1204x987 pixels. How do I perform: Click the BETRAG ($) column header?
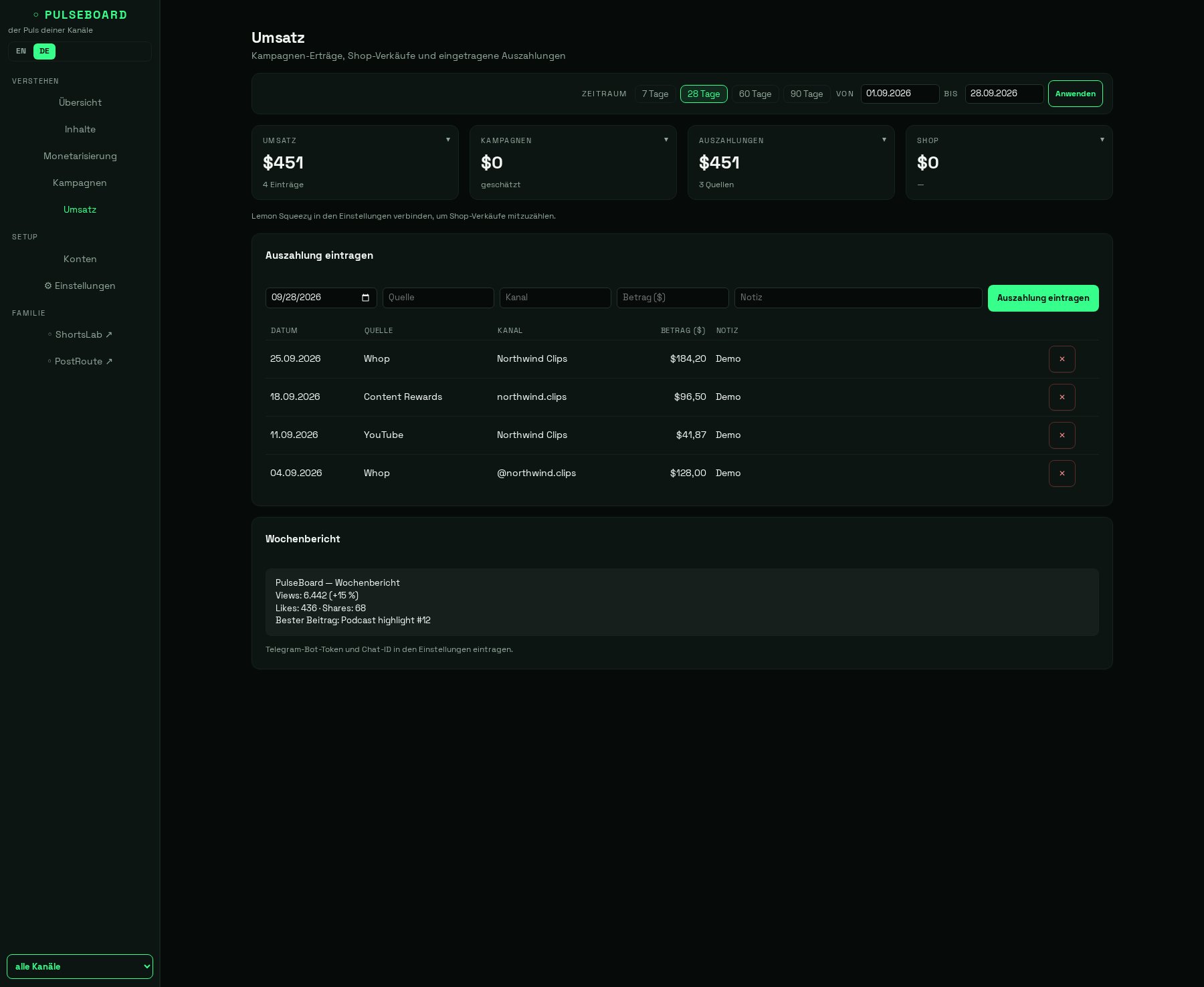click(x=683, y=331)
